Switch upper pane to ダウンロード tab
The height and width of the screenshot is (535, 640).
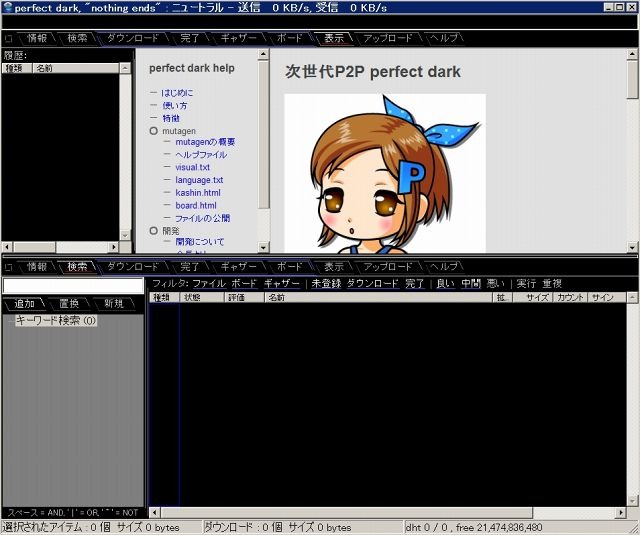pos(132,38)
